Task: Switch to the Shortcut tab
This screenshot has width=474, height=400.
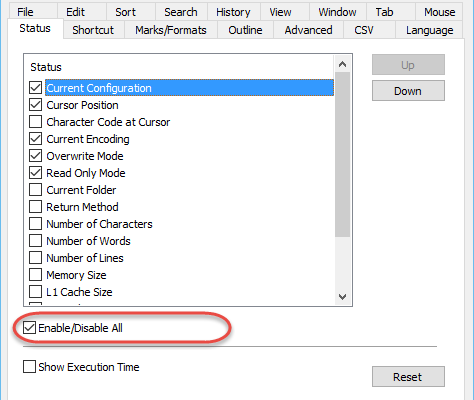Action: 93,30
